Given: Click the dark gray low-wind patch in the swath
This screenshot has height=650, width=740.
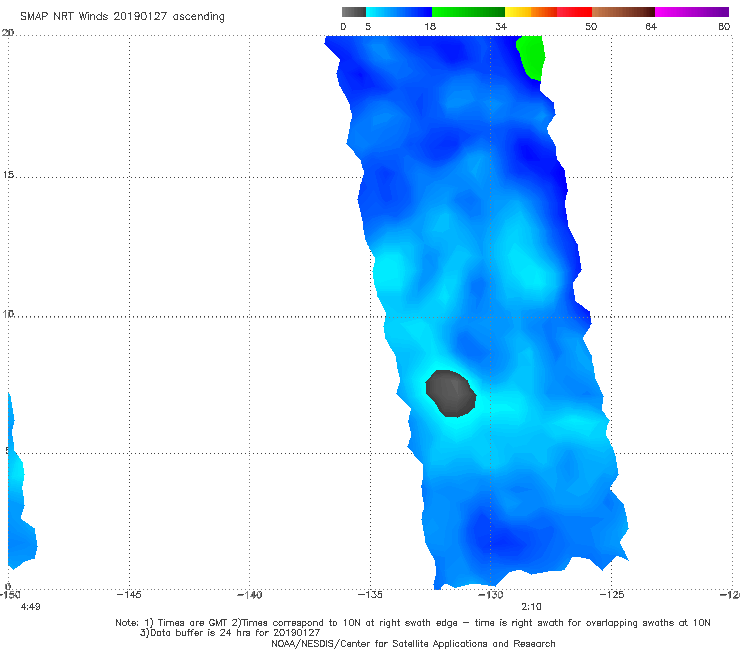Looking at the screenshot, I should coord(451,394).
